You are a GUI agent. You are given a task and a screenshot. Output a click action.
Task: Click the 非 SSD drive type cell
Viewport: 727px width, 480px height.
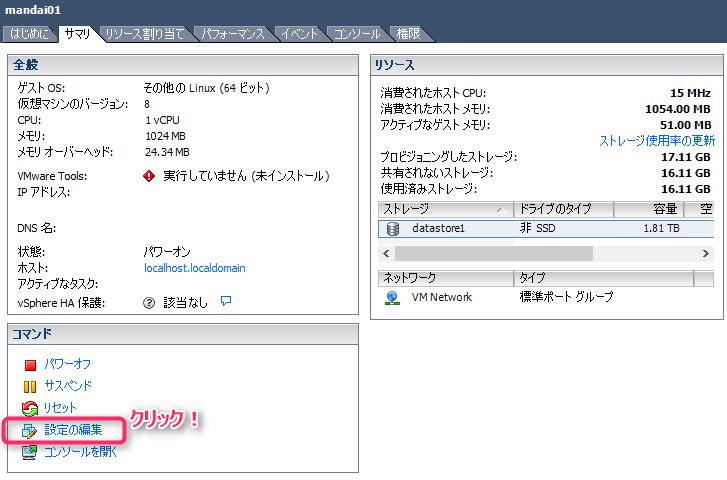[537, 229]
